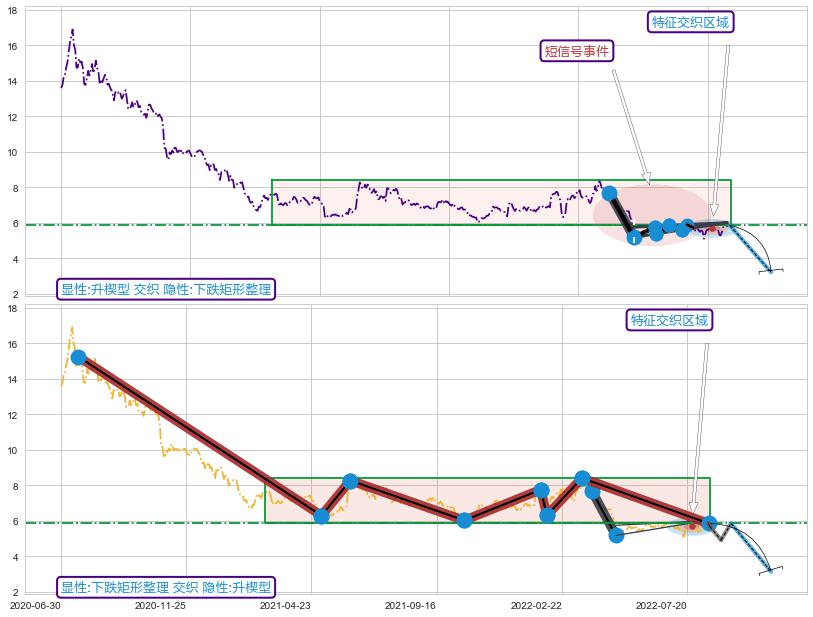Click highest blue marker inside bottom green rectangle
The height and width of the screenshot is (617, 813).
tap(583, 478)
